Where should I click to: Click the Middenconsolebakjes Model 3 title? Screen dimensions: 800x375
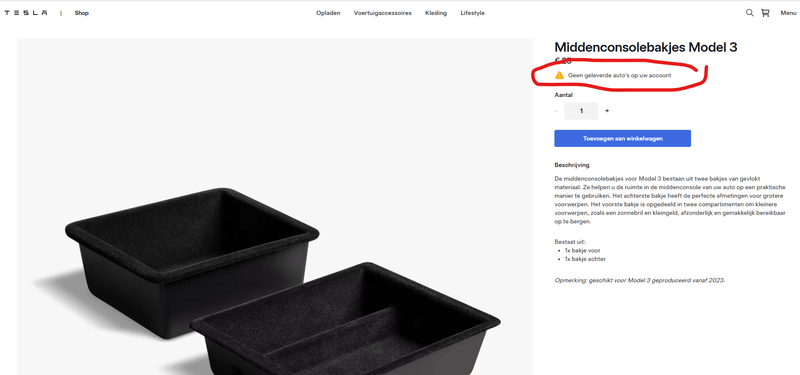click(x=645, y=47)
